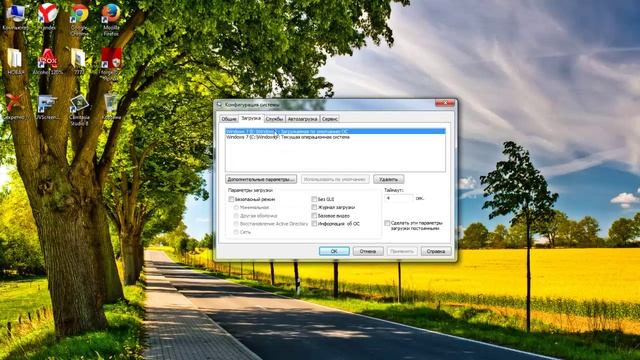Switch to the Загрузка tab

click(251, 118)
